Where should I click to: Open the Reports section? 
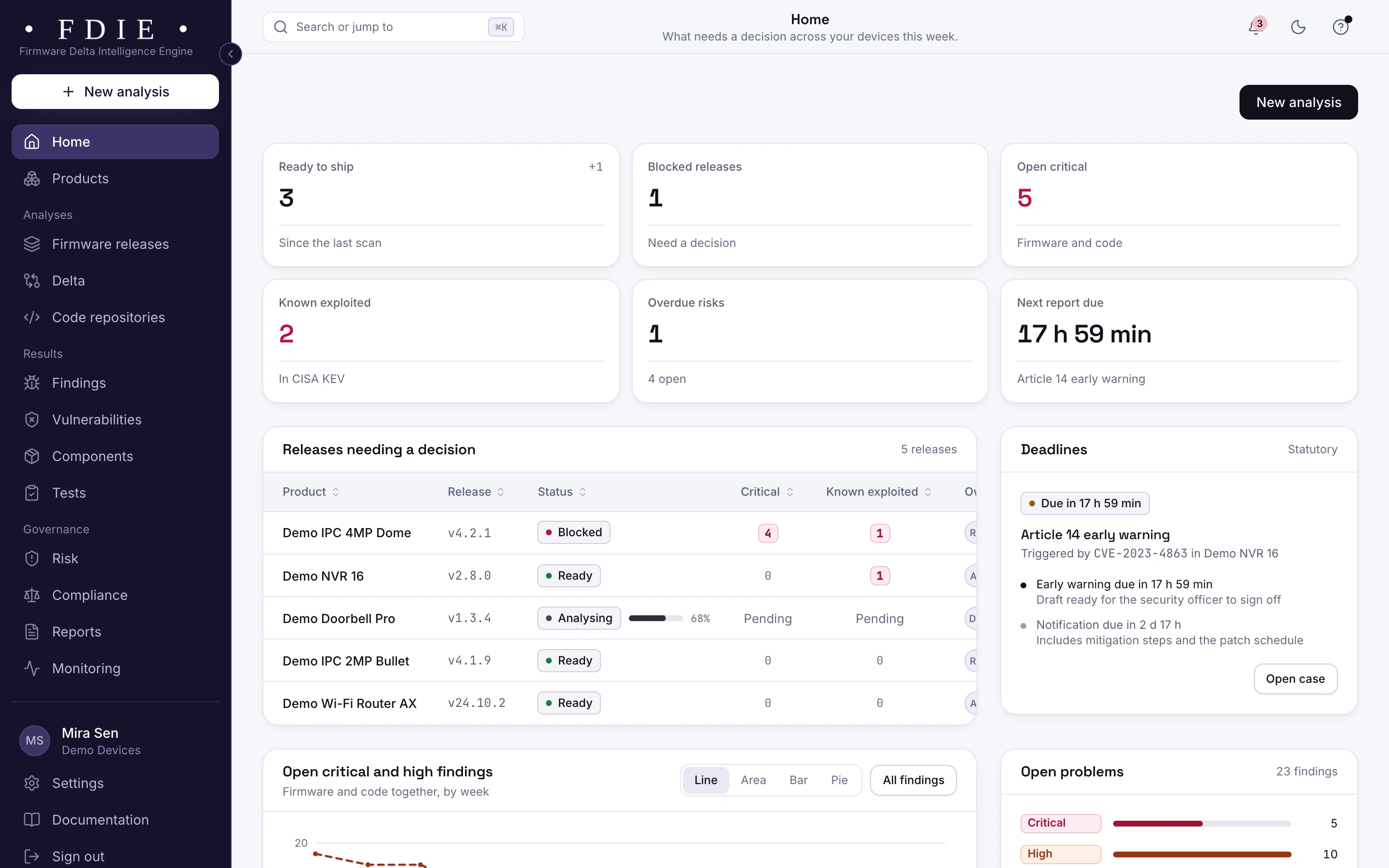point(115,632)
